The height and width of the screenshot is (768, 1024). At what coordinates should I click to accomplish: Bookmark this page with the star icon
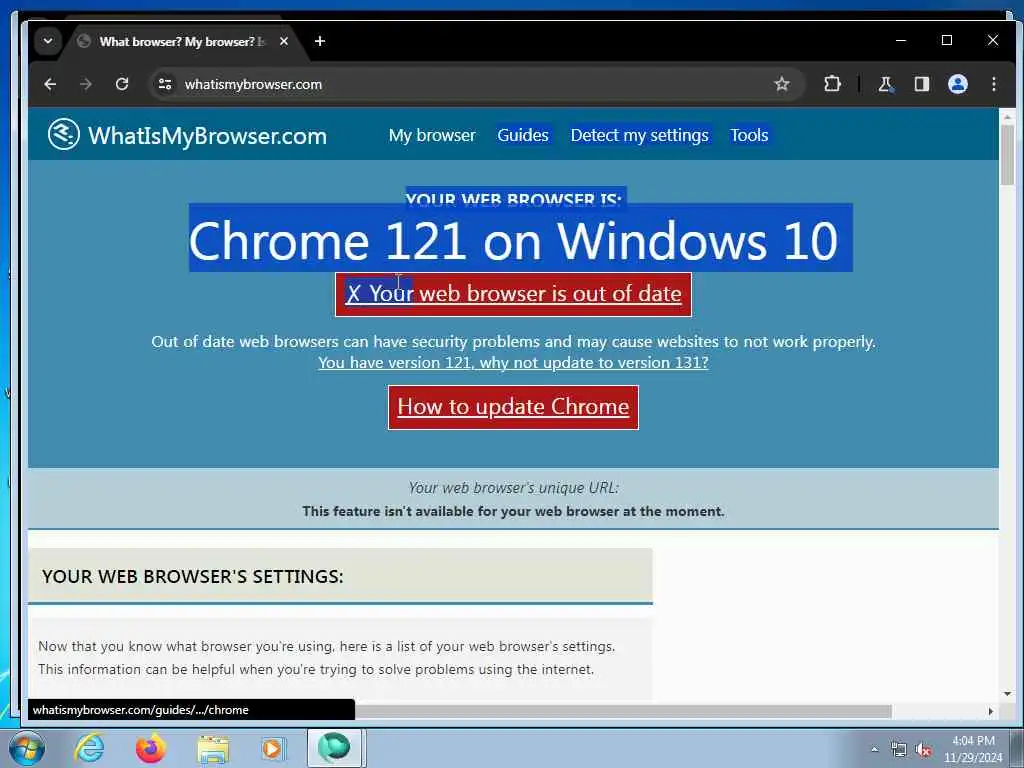782,84
